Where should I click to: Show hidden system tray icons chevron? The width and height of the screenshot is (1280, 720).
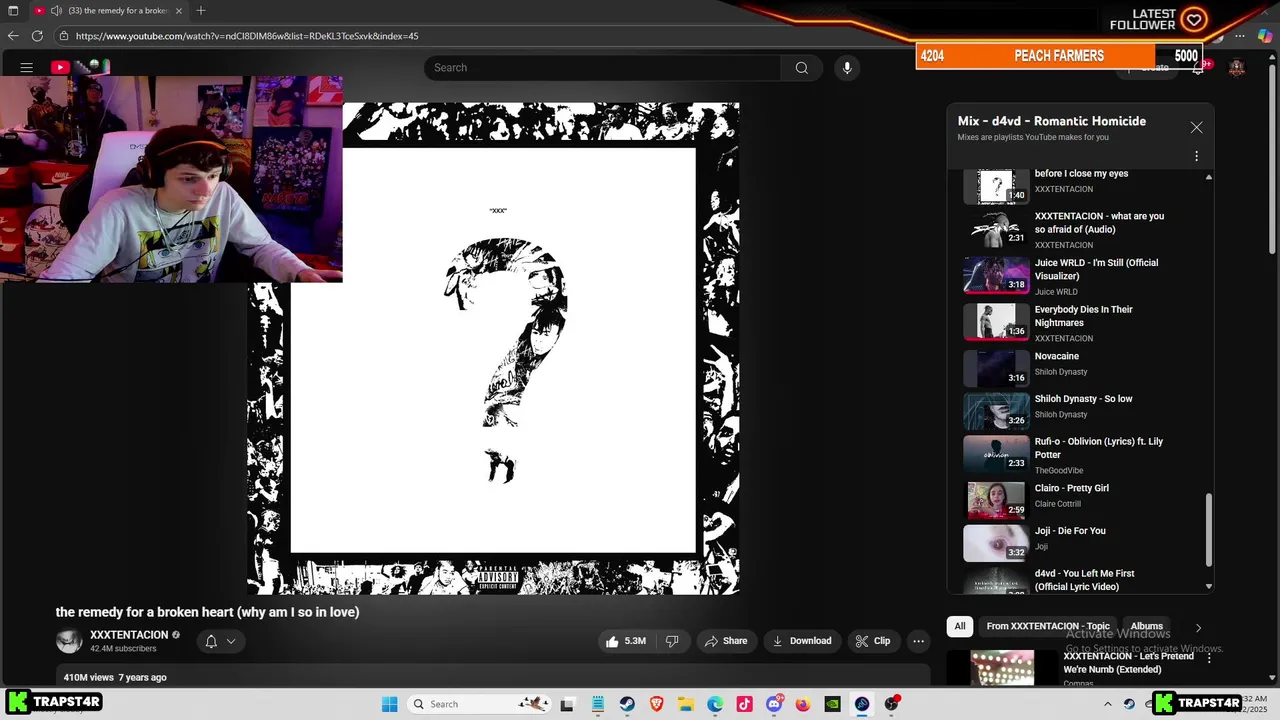[1107, 704]
